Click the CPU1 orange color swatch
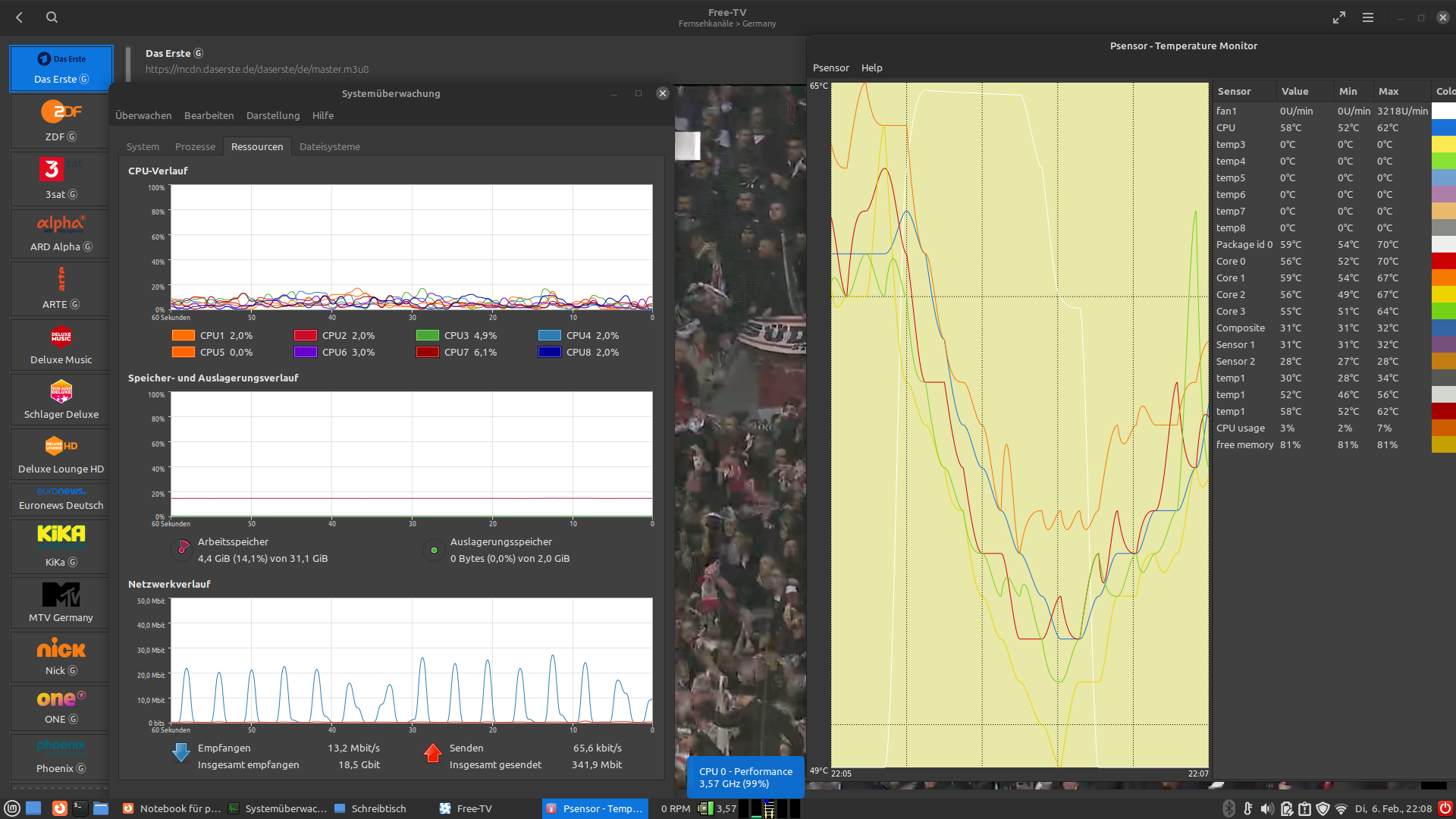This screenshot has width=1456, height=819. 184,335
